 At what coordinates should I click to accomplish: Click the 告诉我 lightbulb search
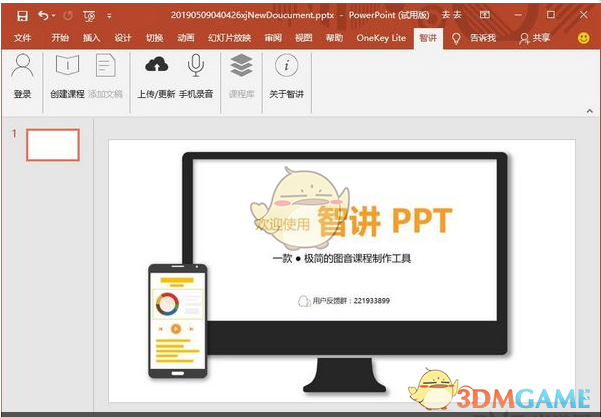[x=474, y=38]
